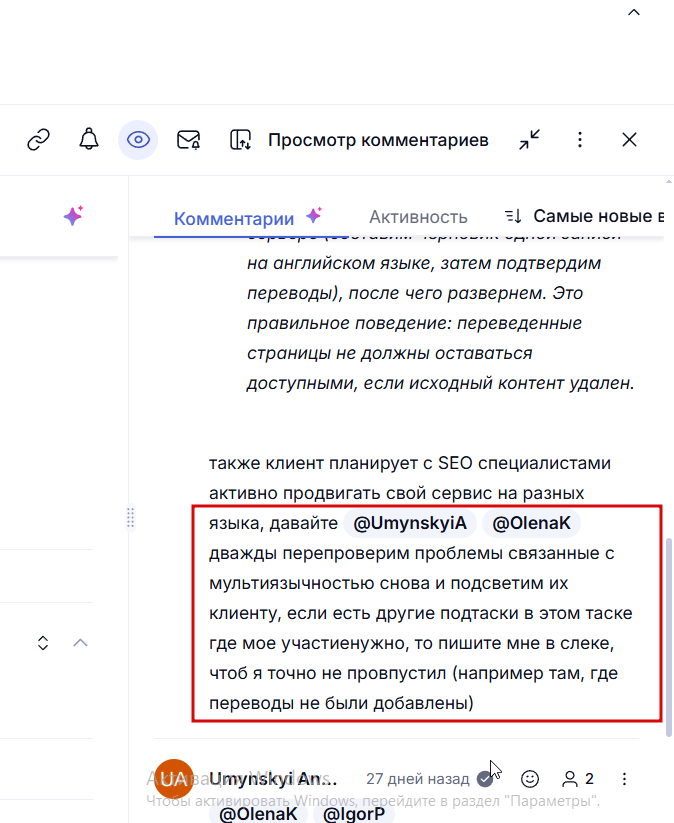Click the panel resize grip handle
This screenshot has width=674, height=823.
pyautogui.click(x=130, y=518)
